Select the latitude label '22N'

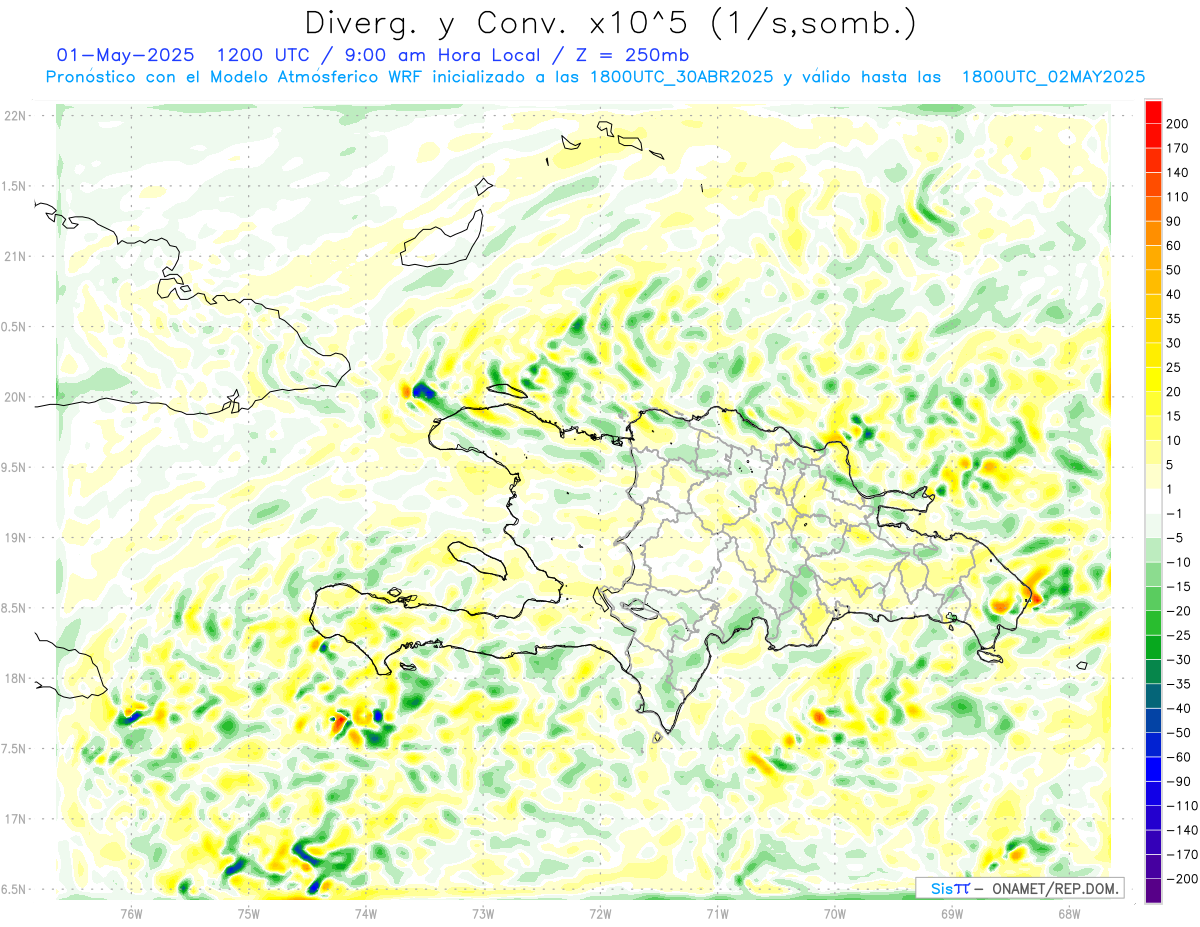click(x=14, y=116)
